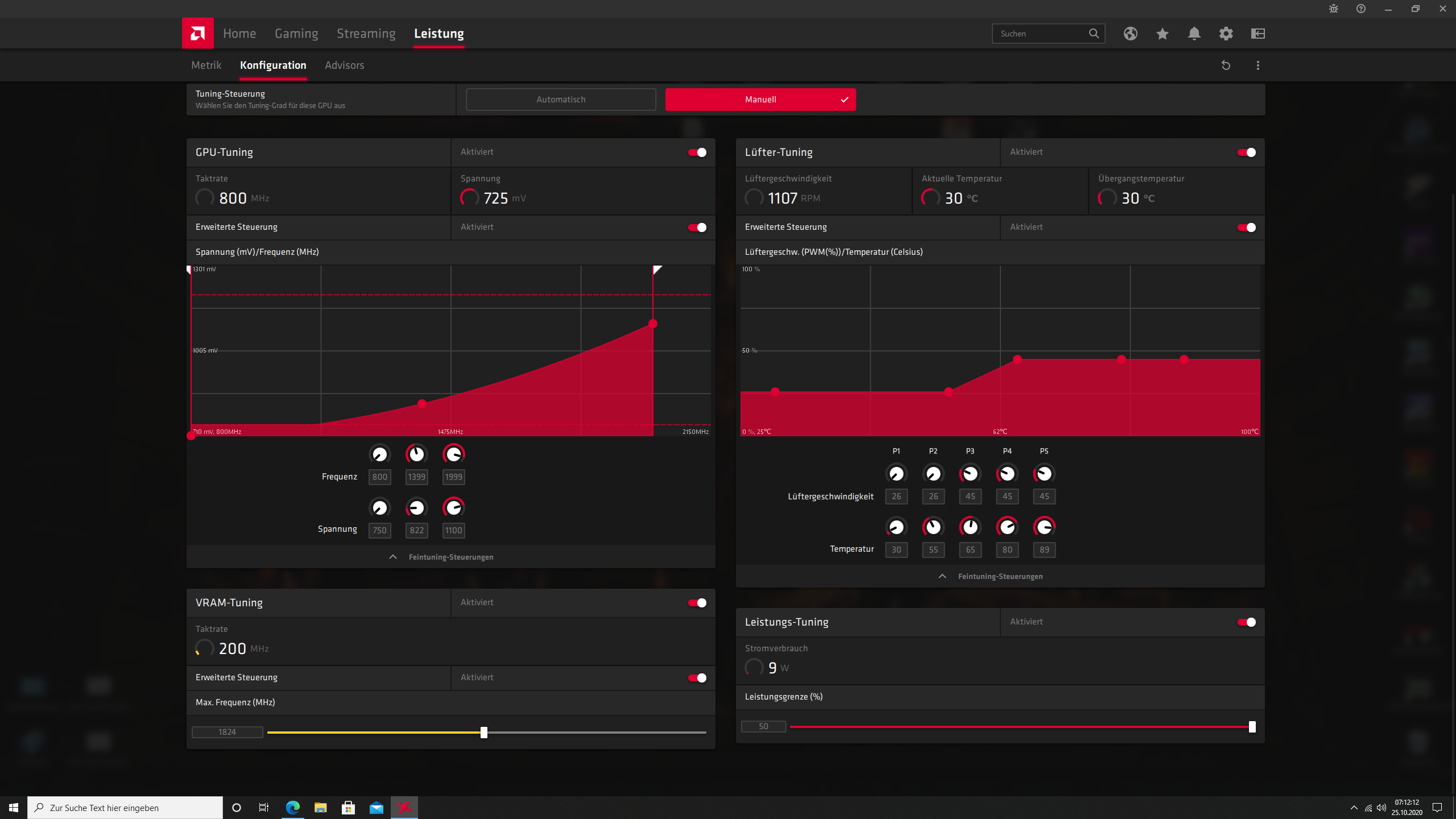The image size is (1456, 819).
Task: Toggle VRAM-Tuning Erweiterte Steuerung switch
Action: coord(697,678)
